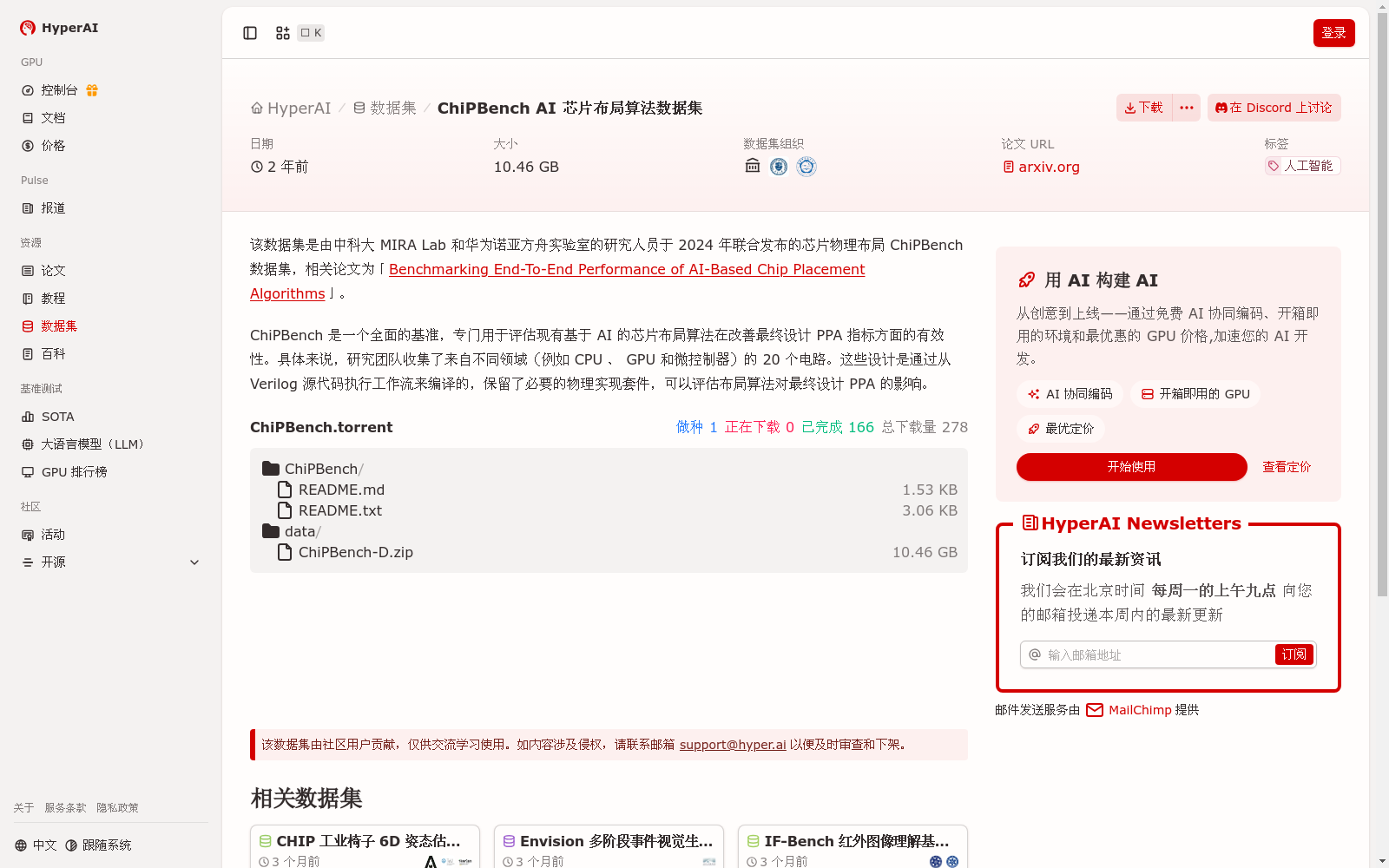Click the 下载 button
Viewport: 1389px width, 868px height.
click(1144, 108)
